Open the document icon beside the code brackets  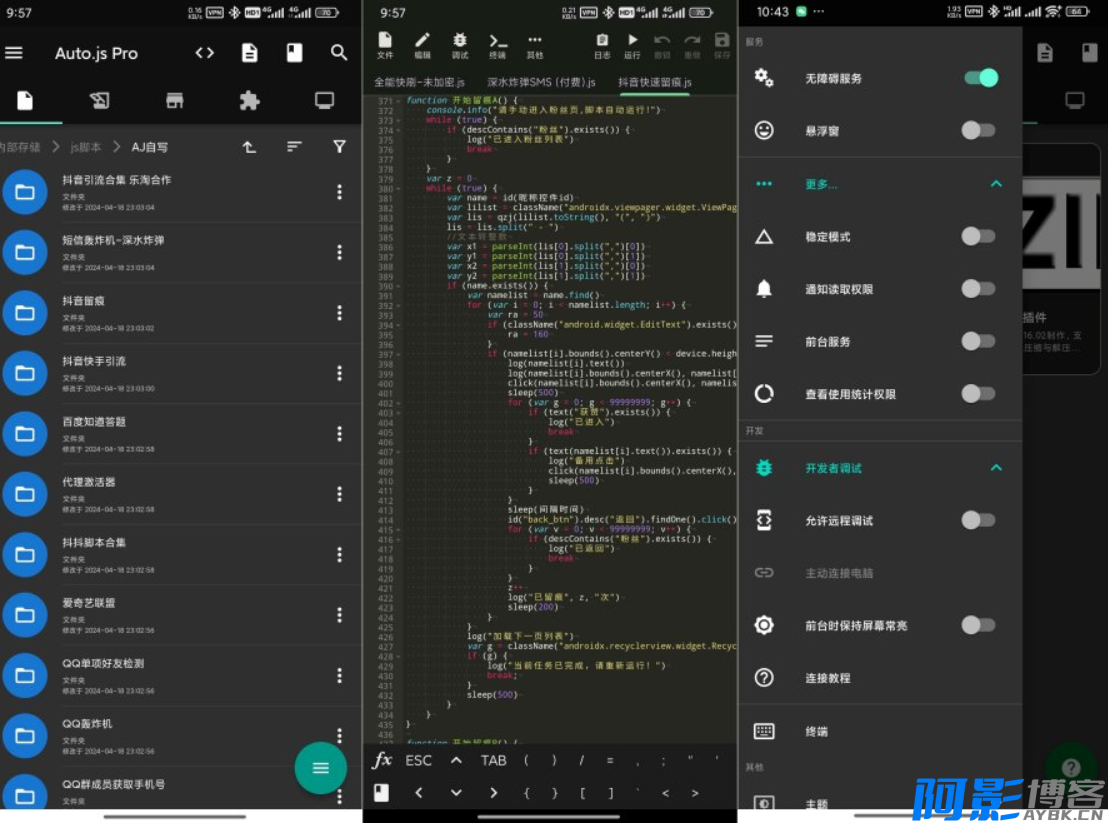249,53
